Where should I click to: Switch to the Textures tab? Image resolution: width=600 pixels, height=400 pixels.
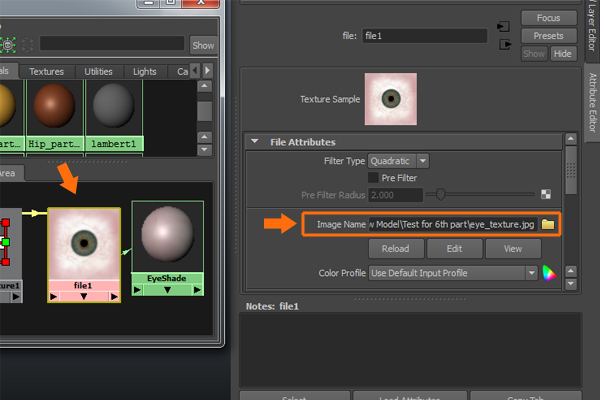[x=46, y=71]
